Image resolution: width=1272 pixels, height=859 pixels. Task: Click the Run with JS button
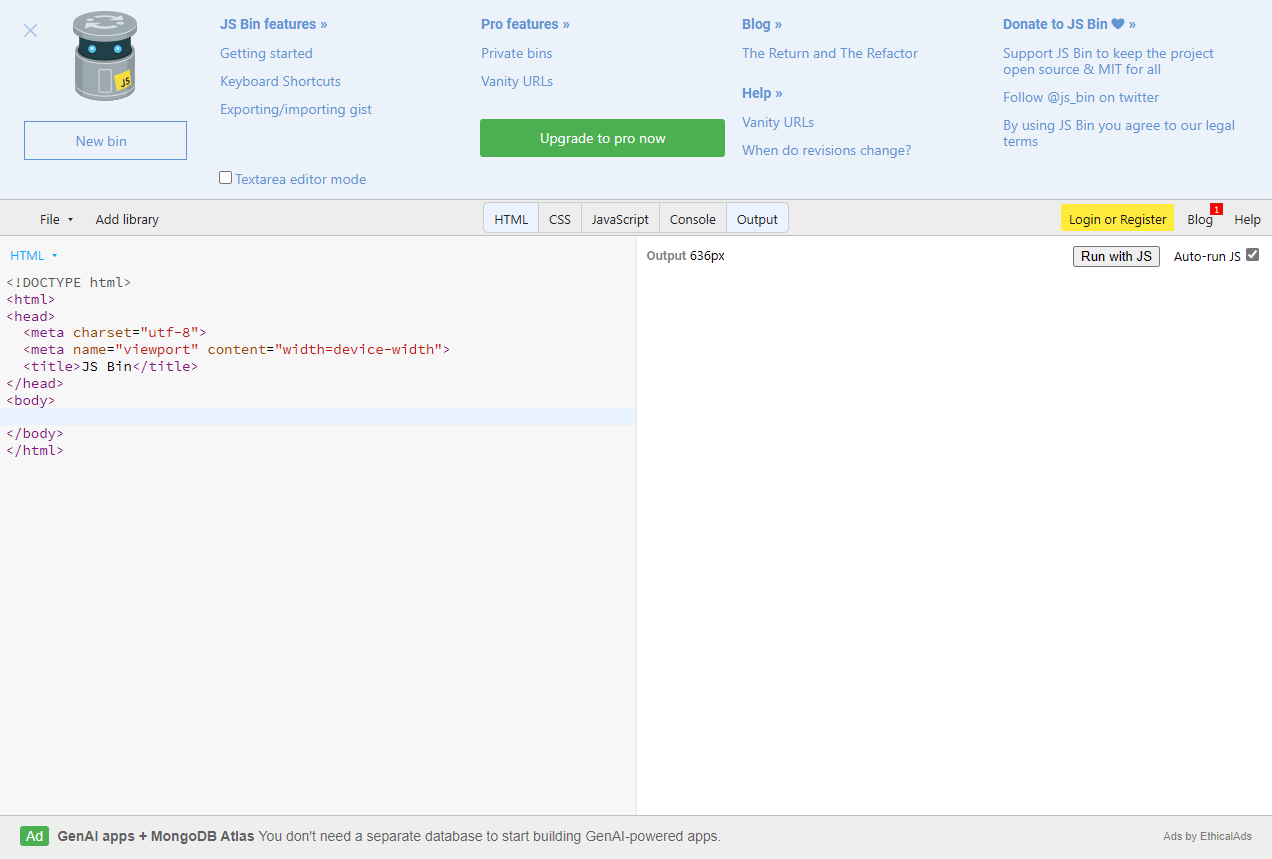(1116, 256)
